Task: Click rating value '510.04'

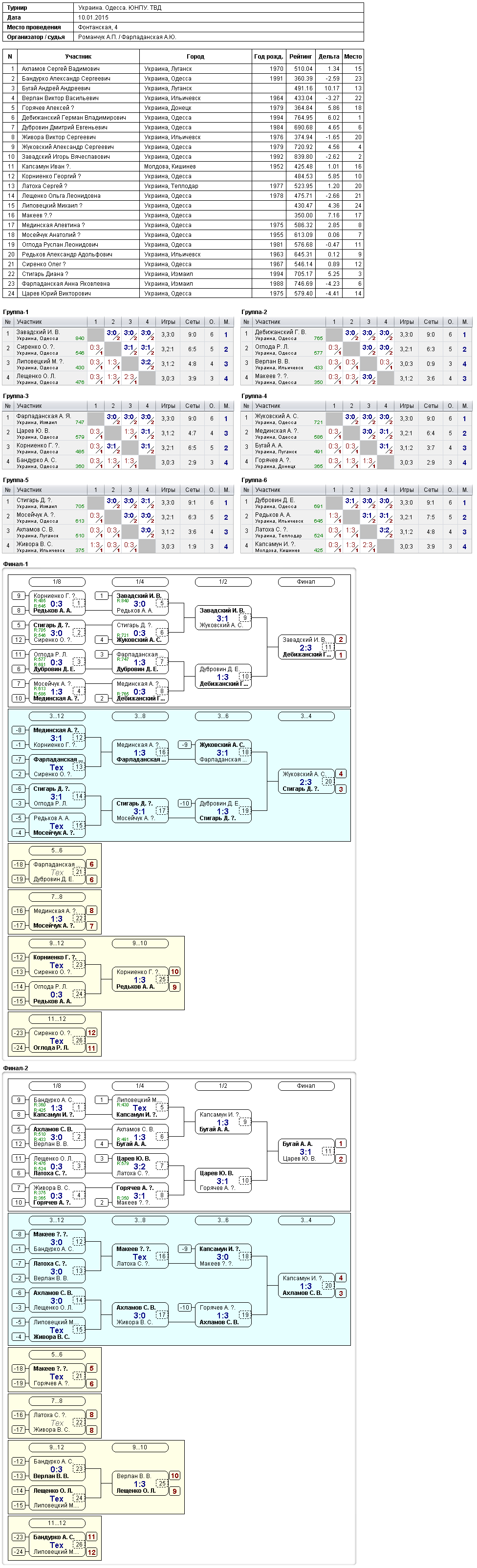Action: point(304,69)
